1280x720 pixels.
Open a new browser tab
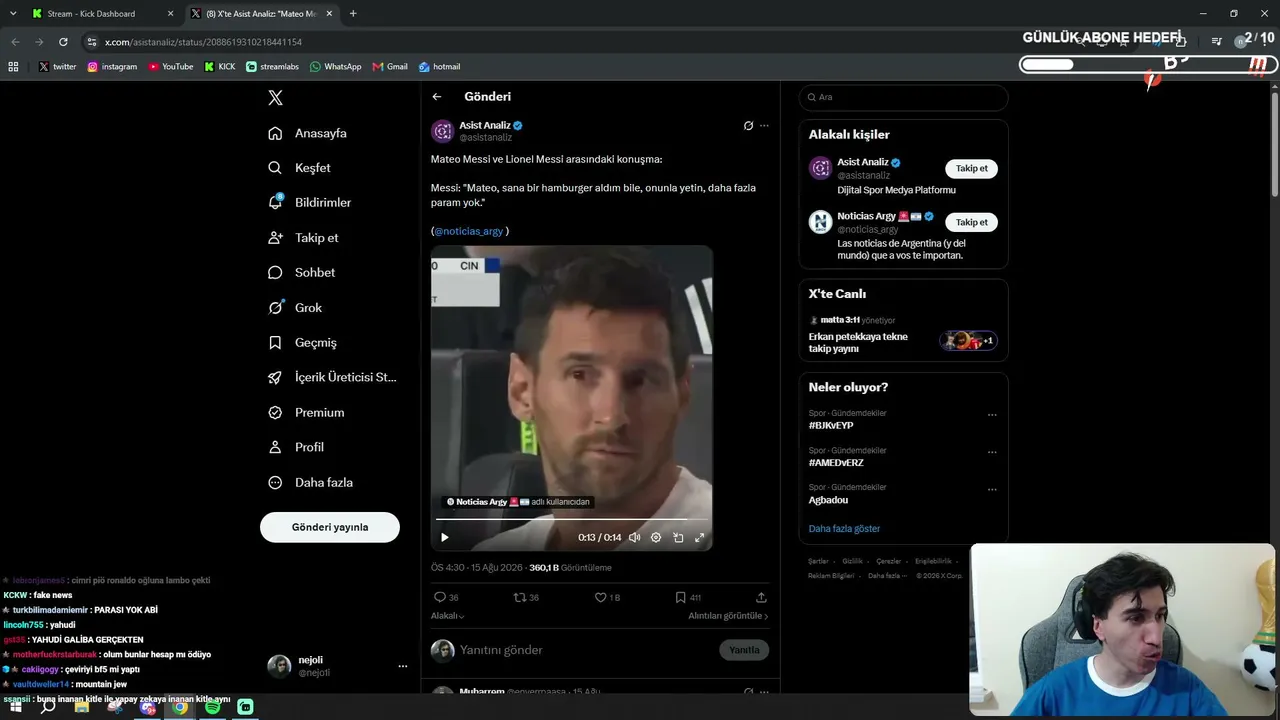(x=353, y=14)
